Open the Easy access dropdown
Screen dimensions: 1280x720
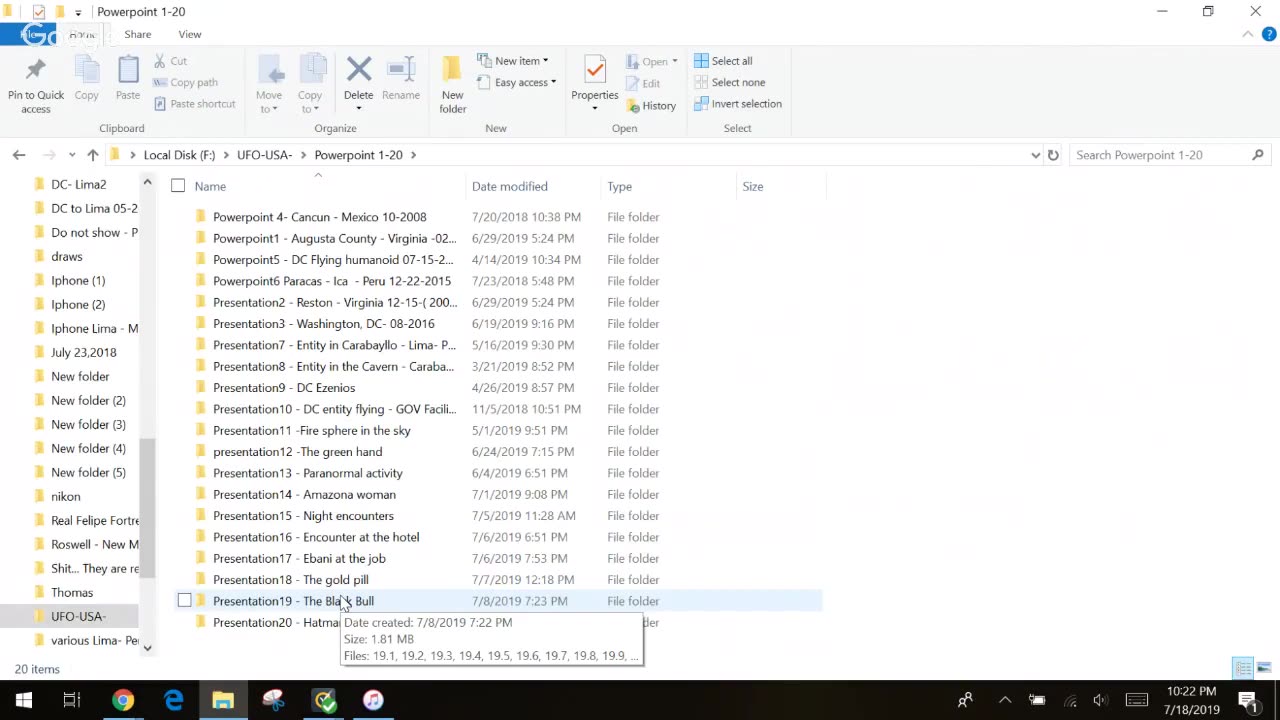point(516,83)
